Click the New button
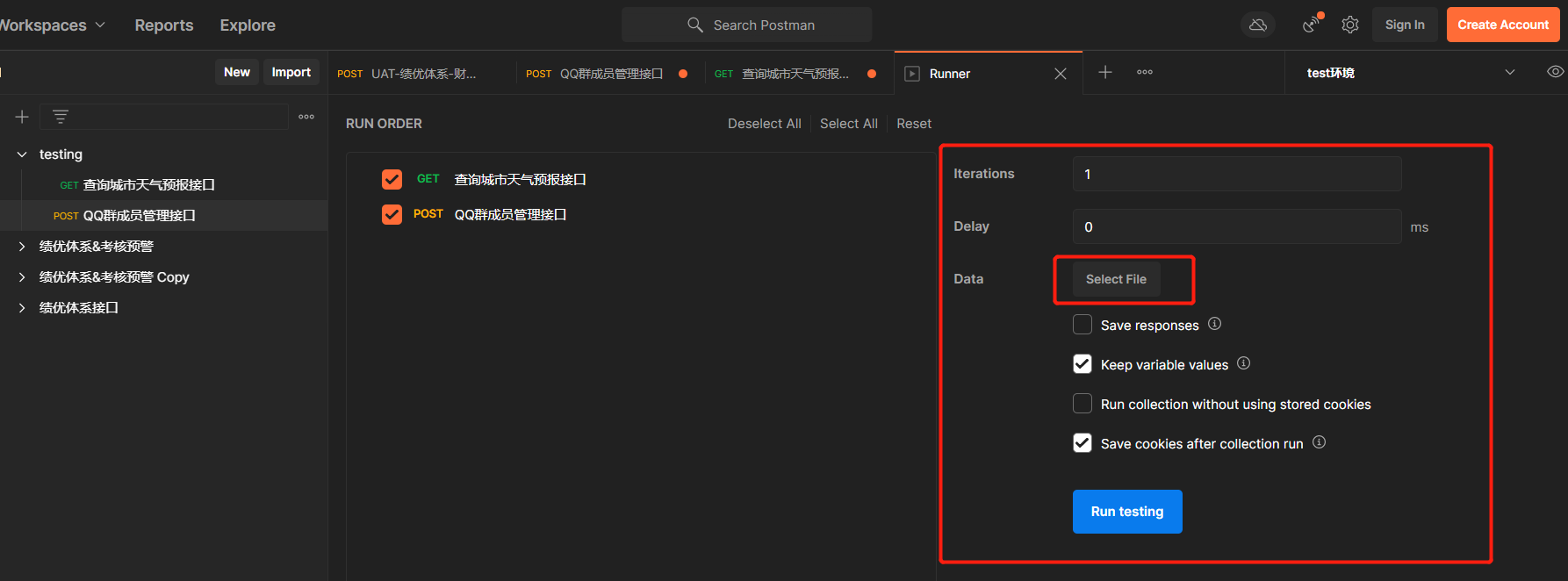Screen dimensions: 1568x581 click(237, 72)
